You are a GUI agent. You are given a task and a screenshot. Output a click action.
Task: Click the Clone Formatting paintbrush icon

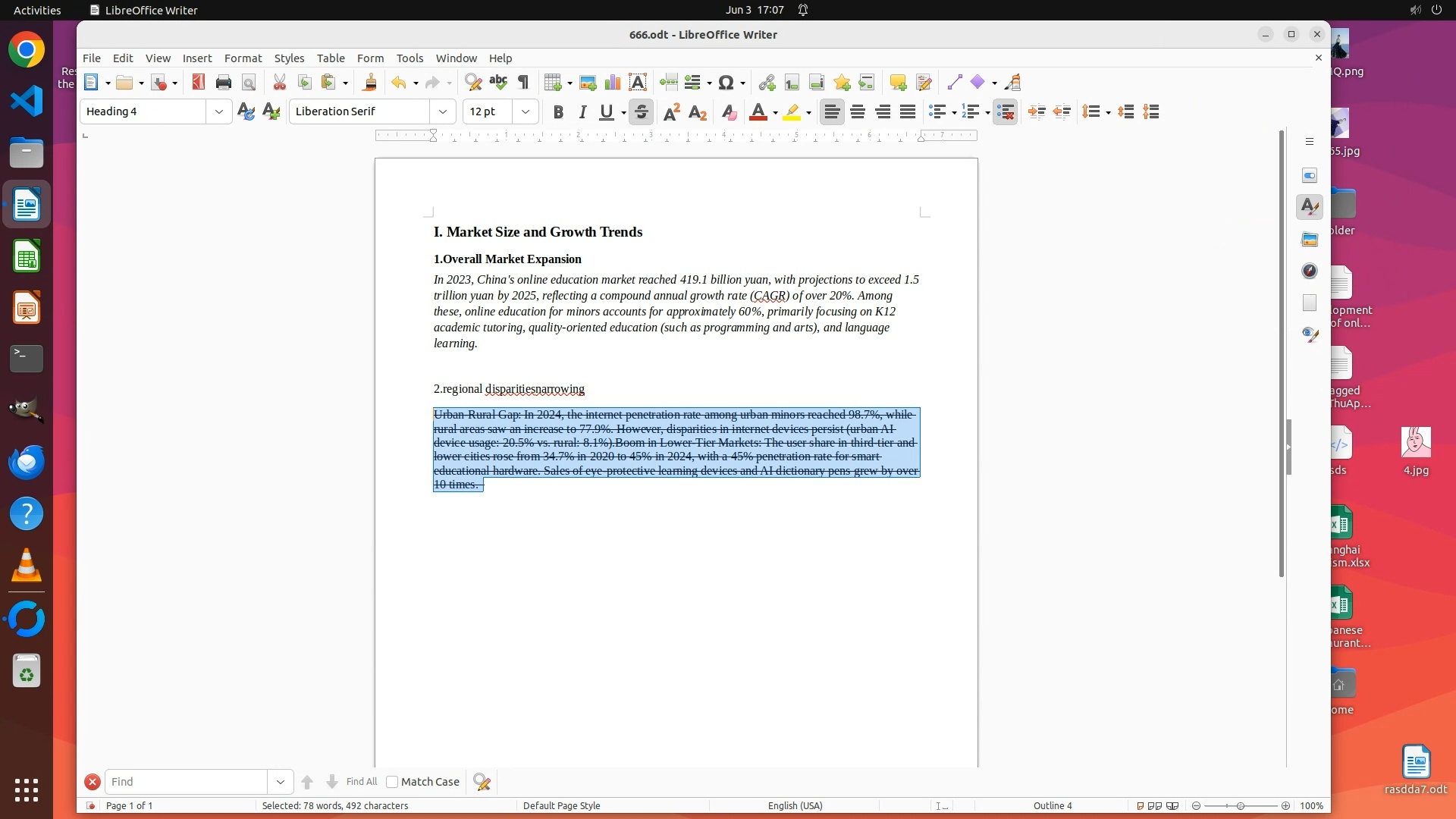tap(370, 83)
